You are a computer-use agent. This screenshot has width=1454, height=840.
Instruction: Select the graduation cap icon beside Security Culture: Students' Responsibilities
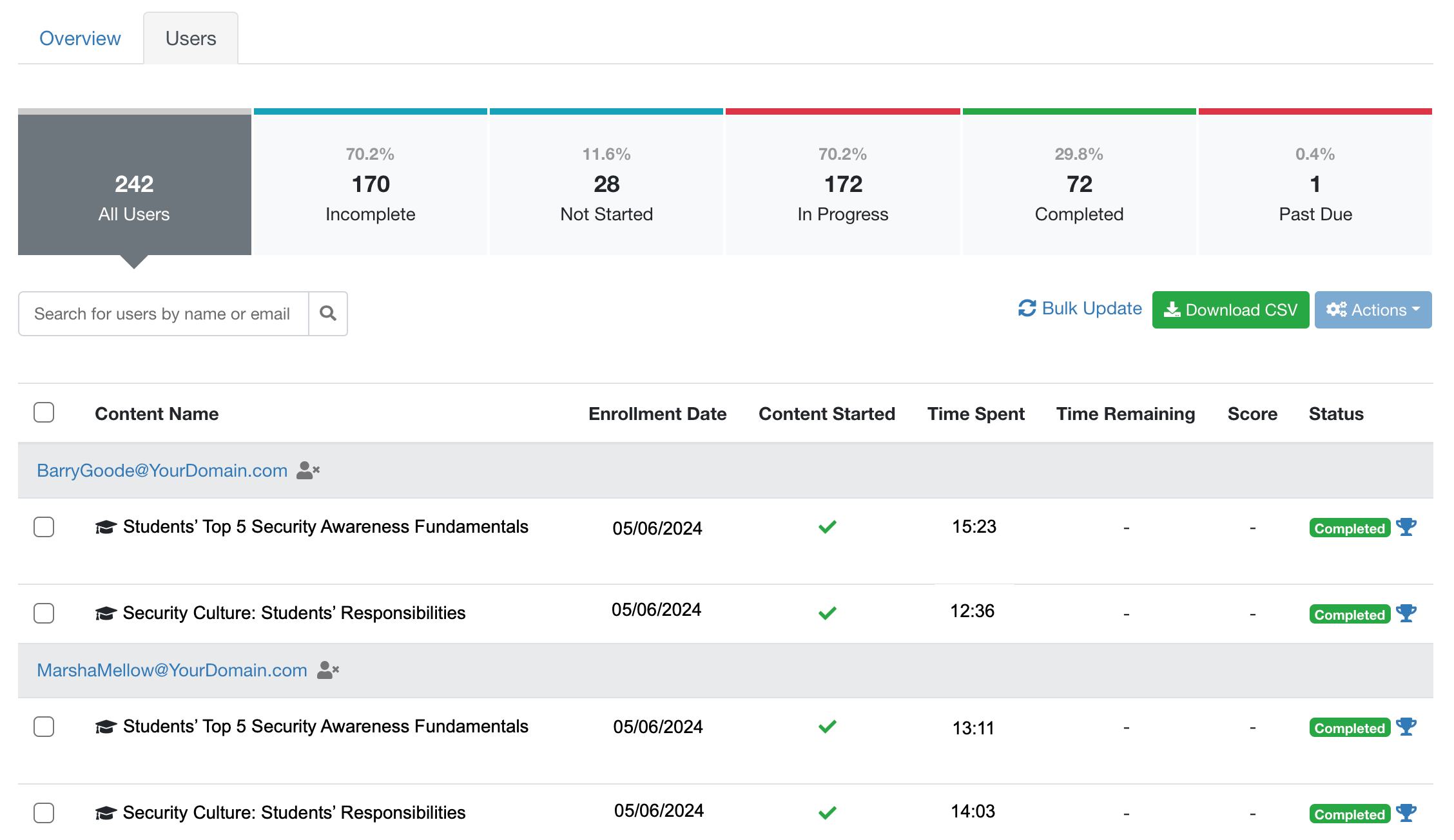point(106,612)
